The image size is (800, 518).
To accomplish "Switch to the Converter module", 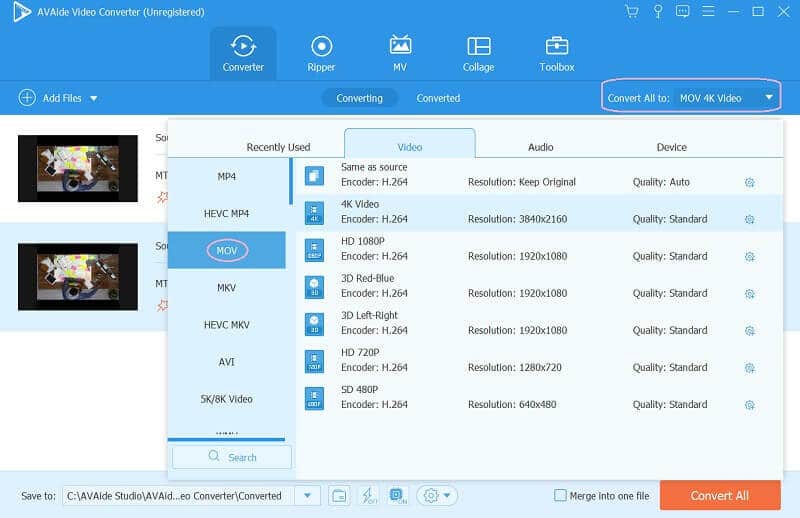I will [x=243, y=54].
